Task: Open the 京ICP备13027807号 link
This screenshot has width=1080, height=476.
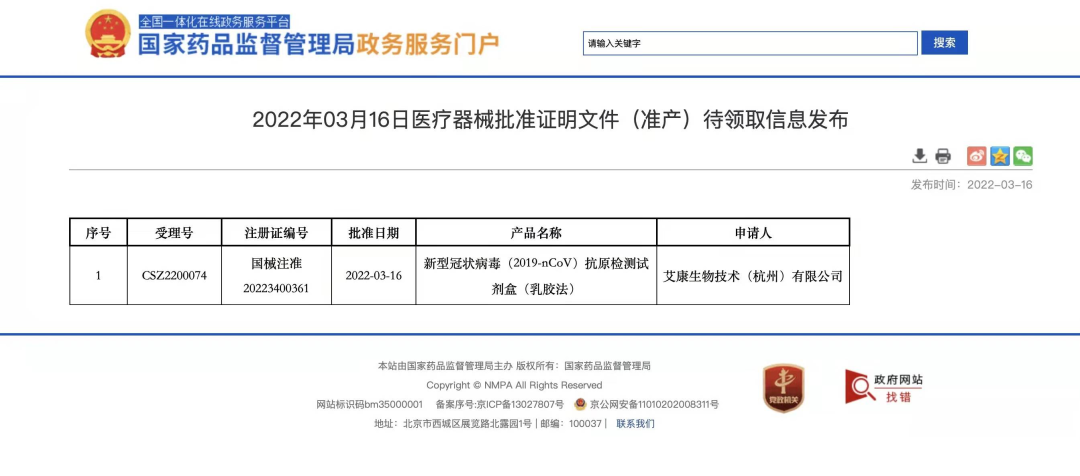Action: [519, 404]
